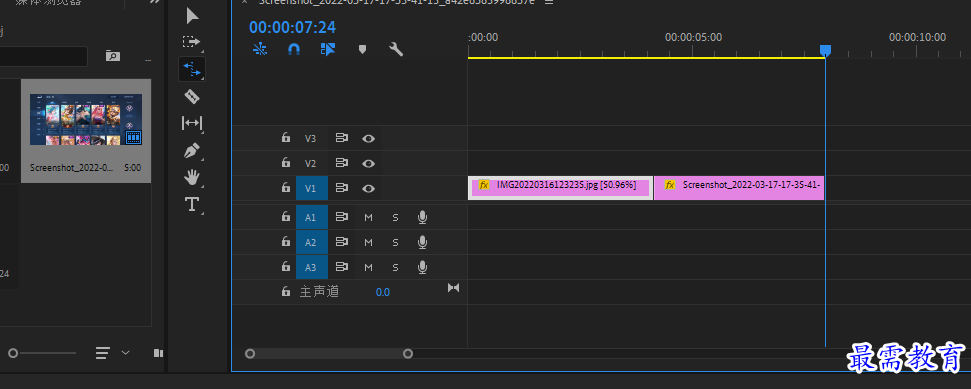
Task: Select the Screenshot_2022-03-17 clip on V1
Action: tap(739, 188)
